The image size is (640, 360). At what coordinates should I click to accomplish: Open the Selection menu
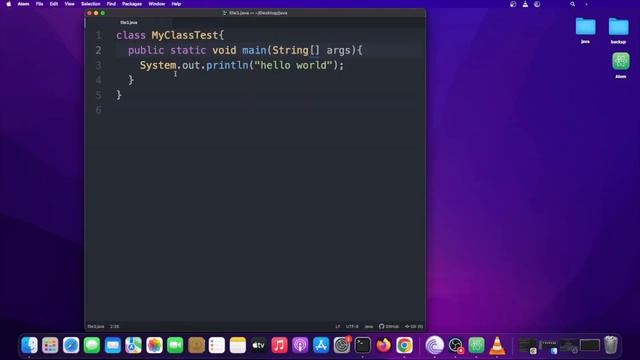click(91, 4)
